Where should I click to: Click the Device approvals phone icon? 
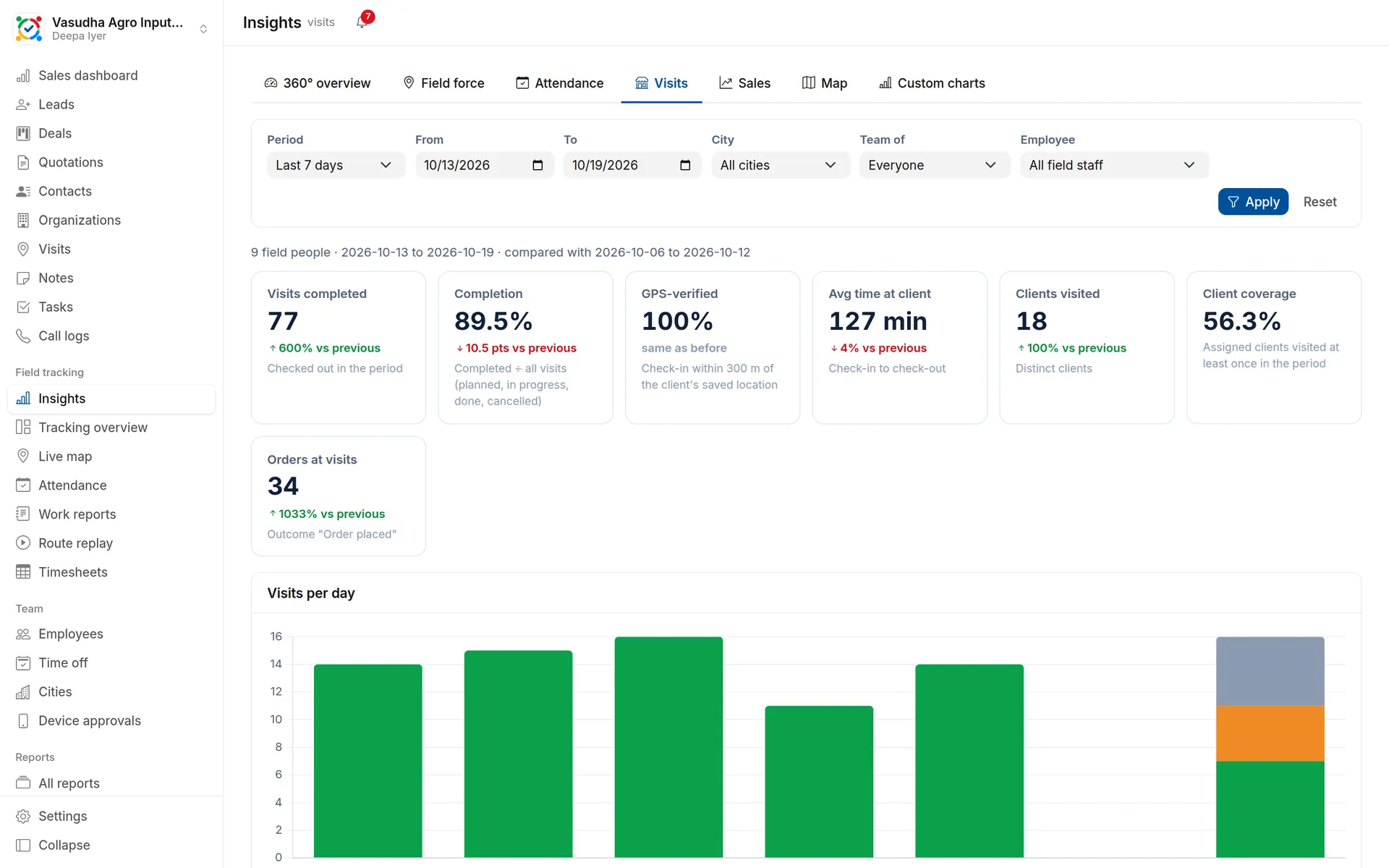[x=23, y=721]
